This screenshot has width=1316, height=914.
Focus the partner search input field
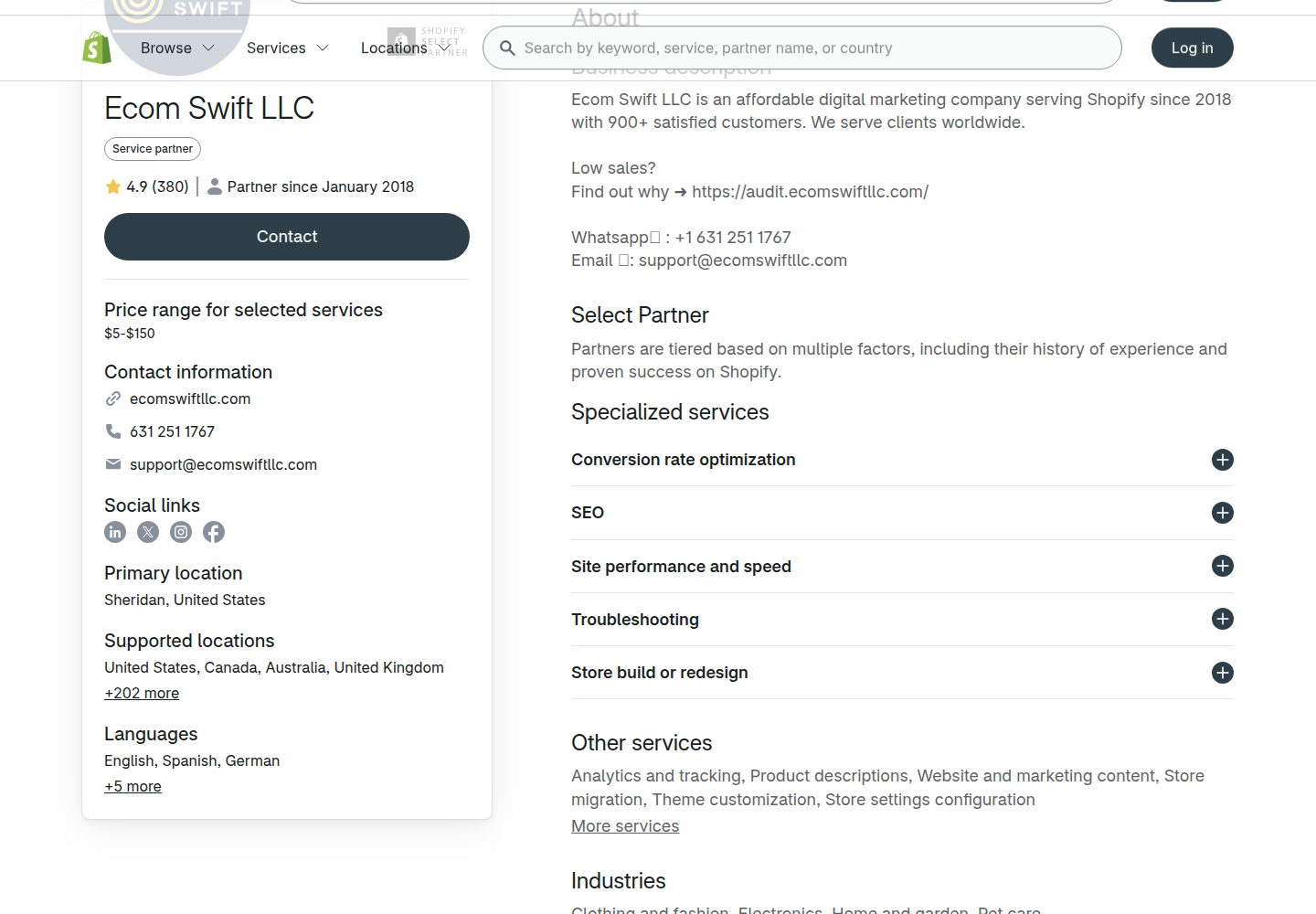tap(802, 48)
